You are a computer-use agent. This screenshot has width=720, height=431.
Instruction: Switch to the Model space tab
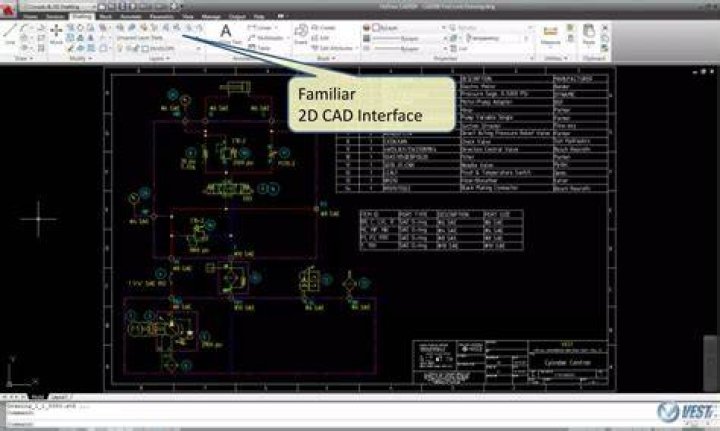click(x=38, y=397)
